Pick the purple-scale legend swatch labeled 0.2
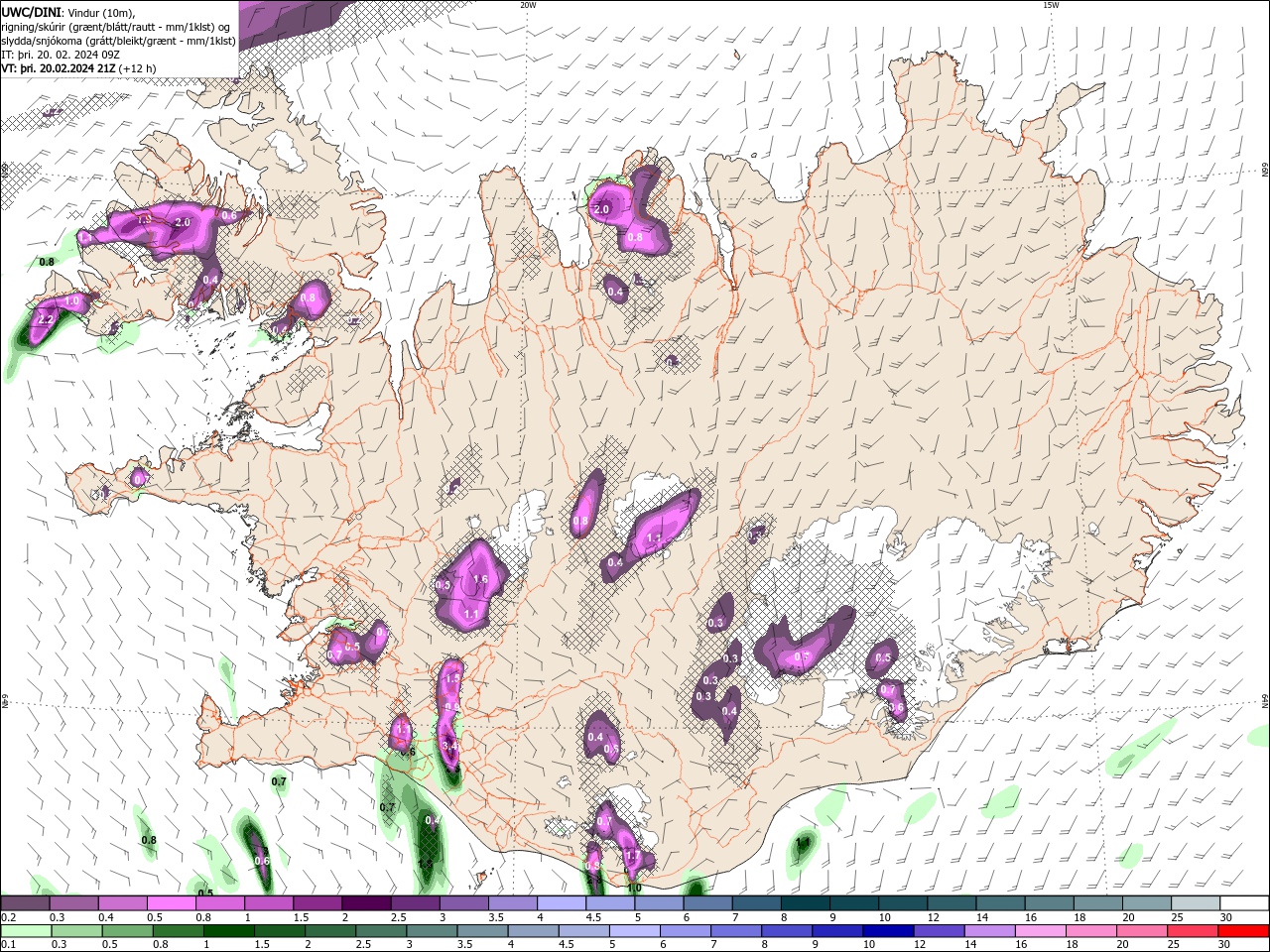This screenshot has width=1270, height=952. tap(27, 903)
